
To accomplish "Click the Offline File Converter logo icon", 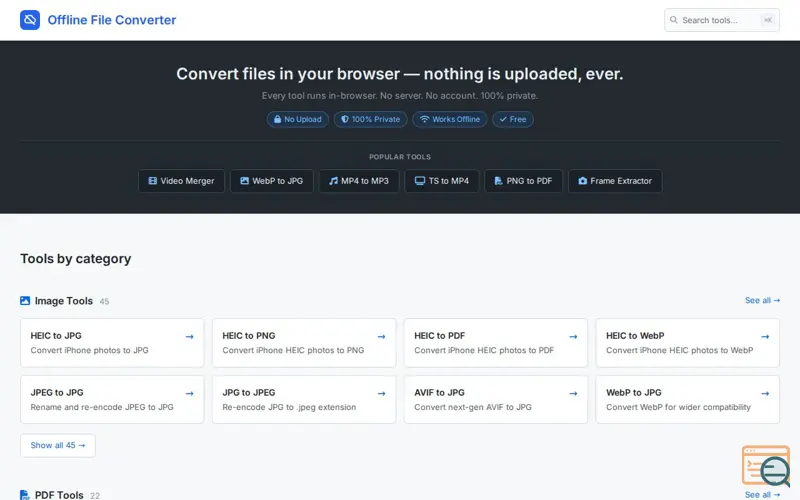I will click(x=30, y=20).
